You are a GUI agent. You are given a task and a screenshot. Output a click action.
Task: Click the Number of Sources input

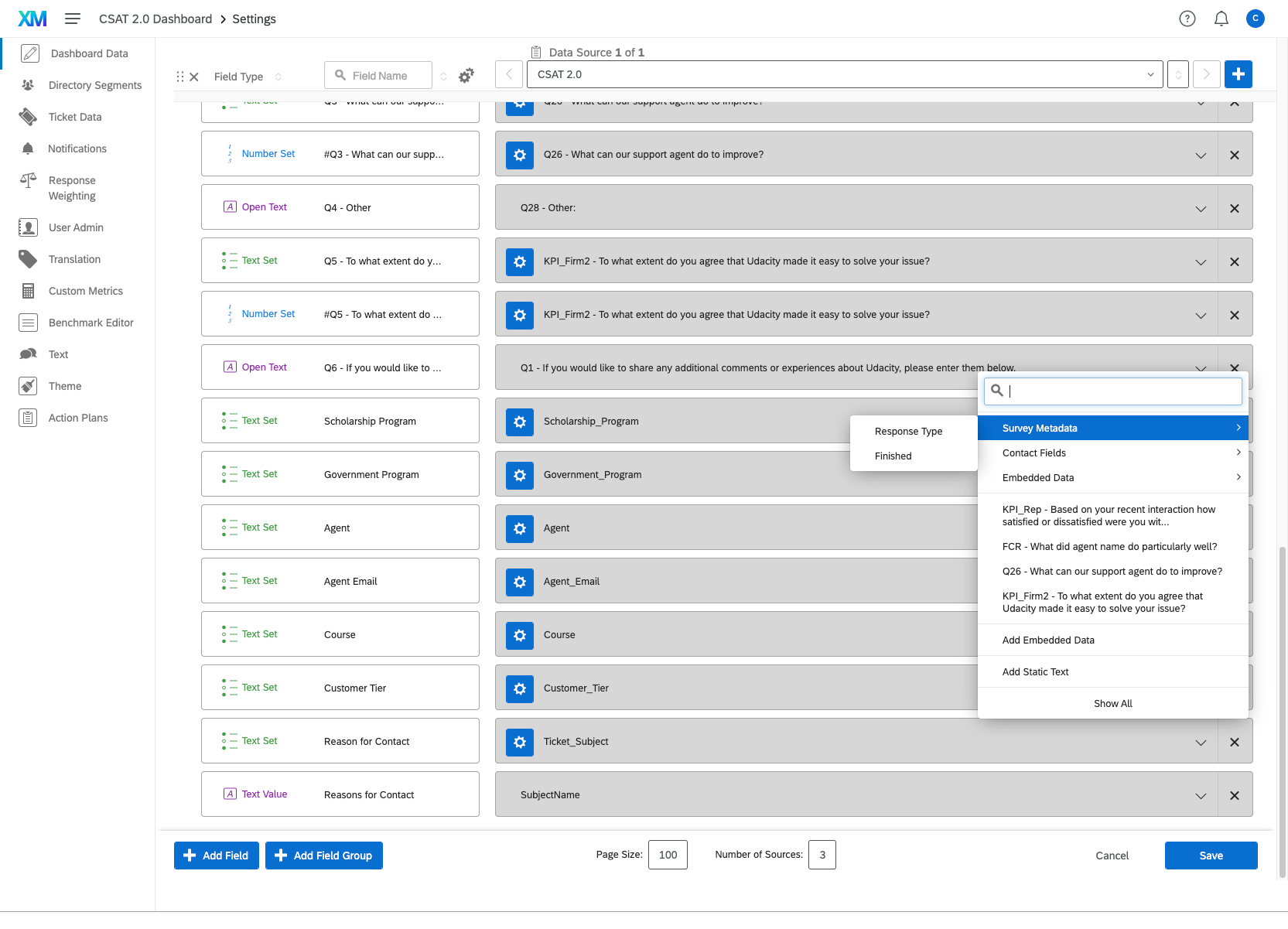tap(822, 855)
